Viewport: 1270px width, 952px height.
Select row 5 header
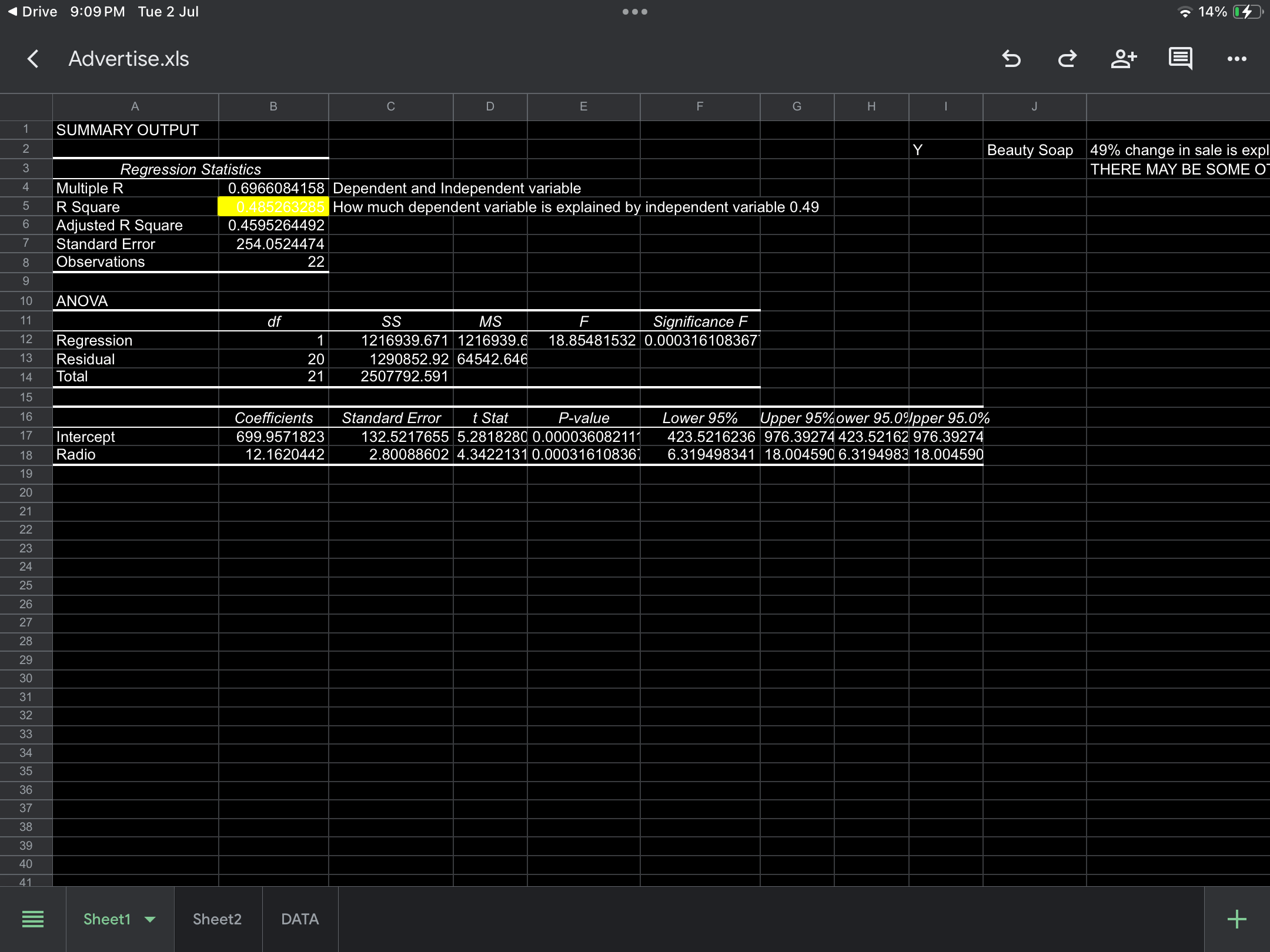coord(26,206)
